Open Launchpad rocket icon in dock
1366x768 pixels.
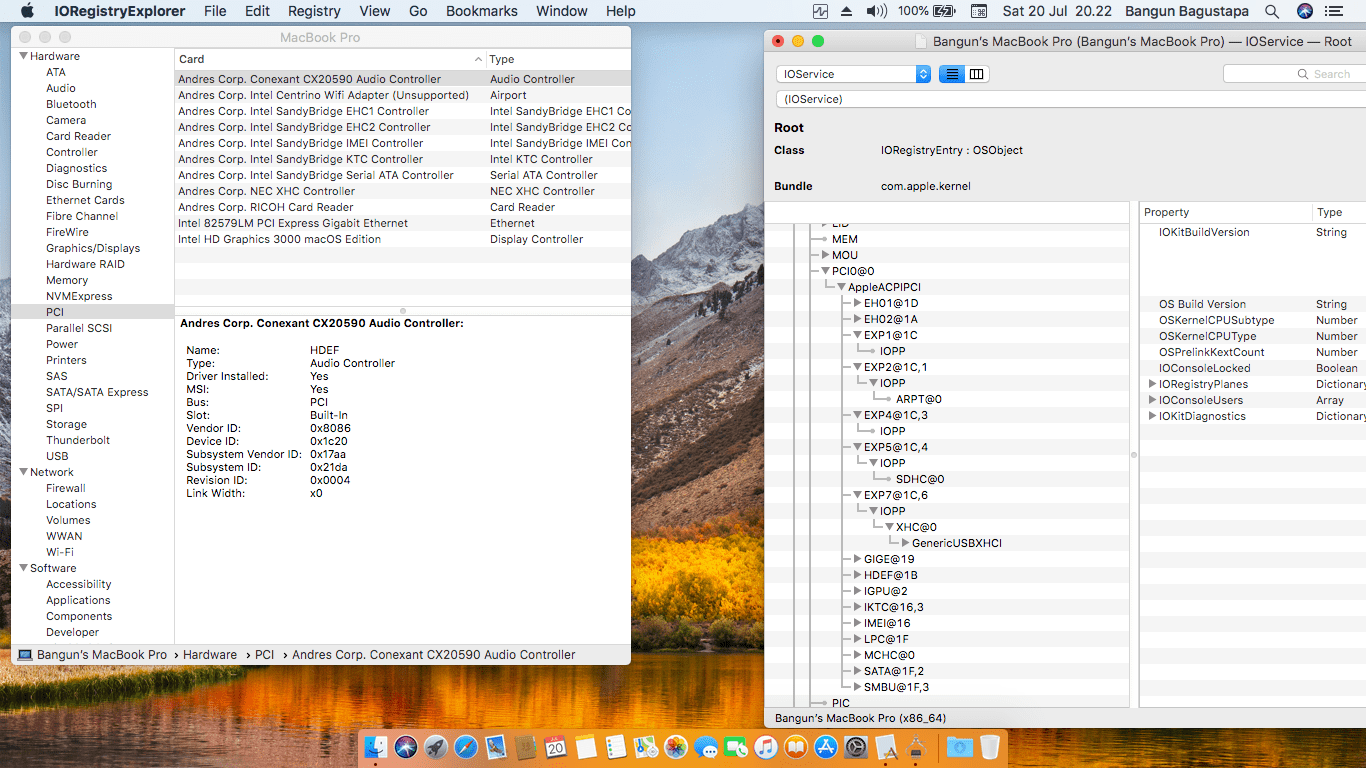pyautogui.click(x=435, y=746)
